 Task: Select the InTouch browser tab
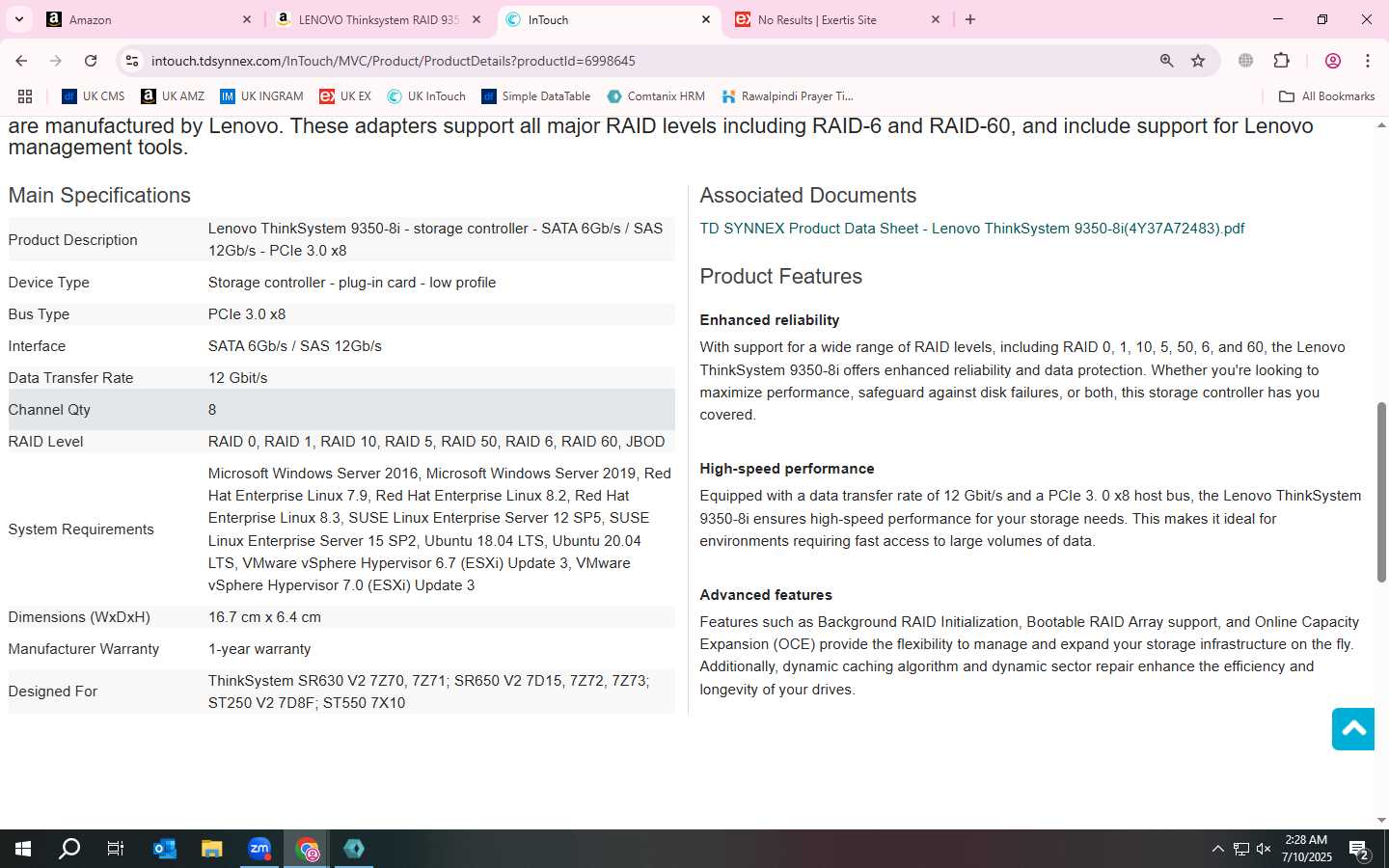coord(610,19)
